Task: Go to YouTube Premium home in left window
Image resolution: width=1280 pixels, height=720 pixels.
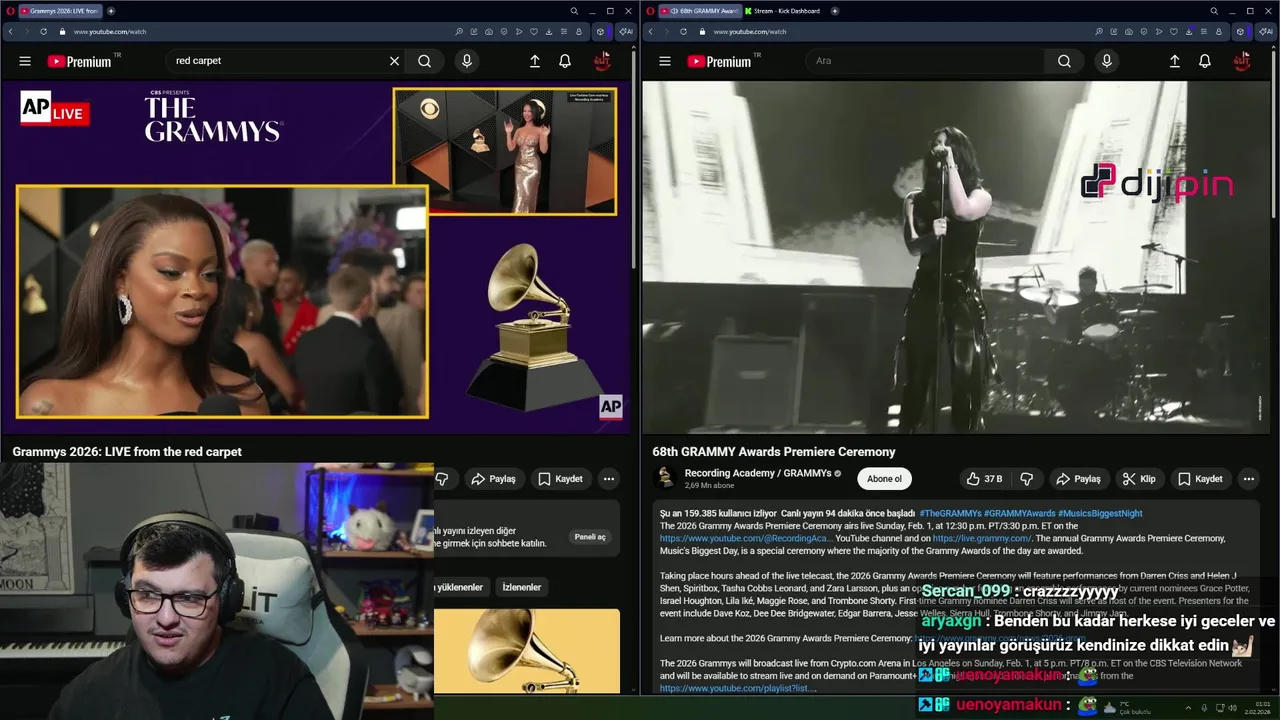Action: pyautogui.click(x=81, y=61)
